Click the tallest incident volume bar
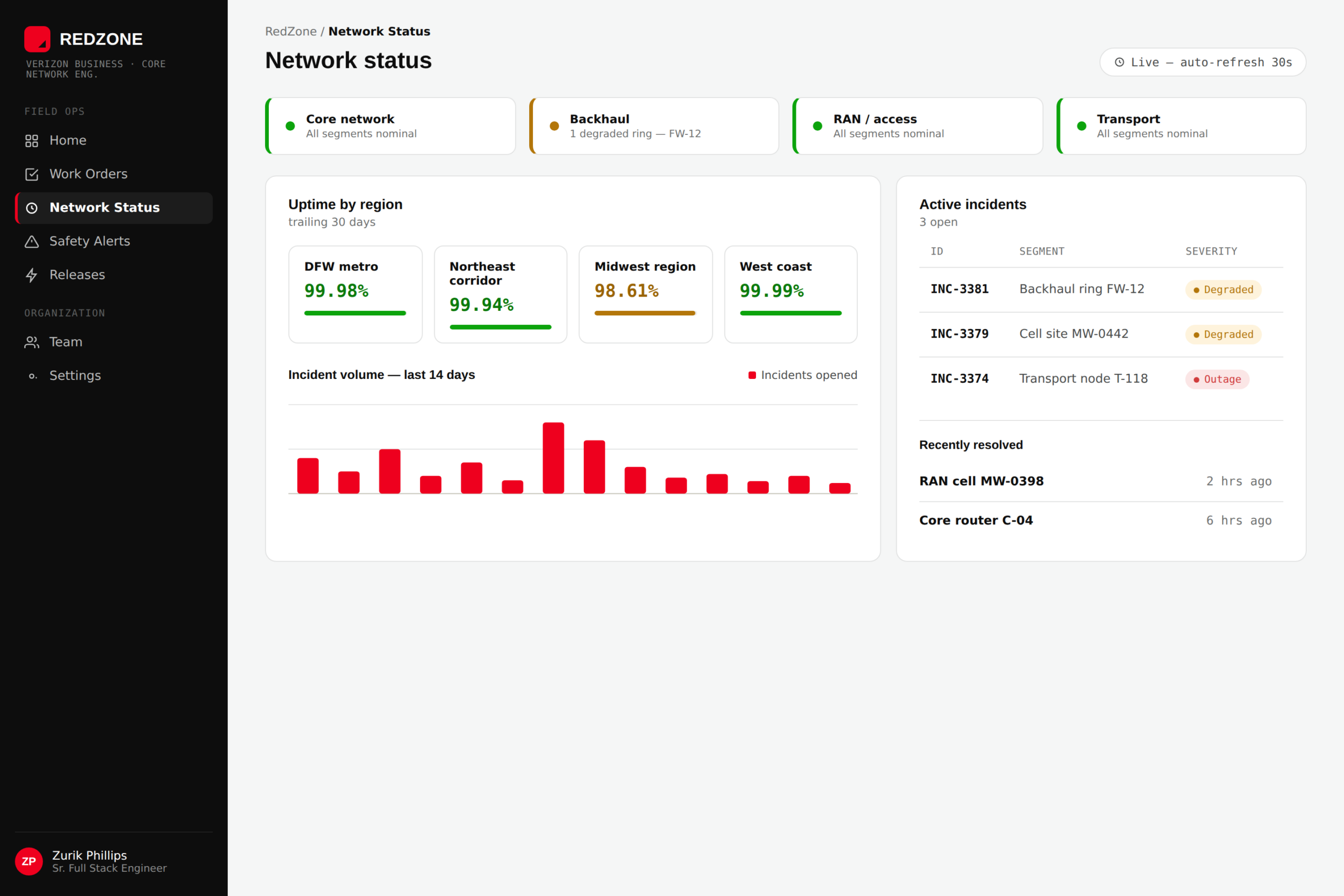The width and height of the screenshot is (1344, 896). (x=553, y=458)
